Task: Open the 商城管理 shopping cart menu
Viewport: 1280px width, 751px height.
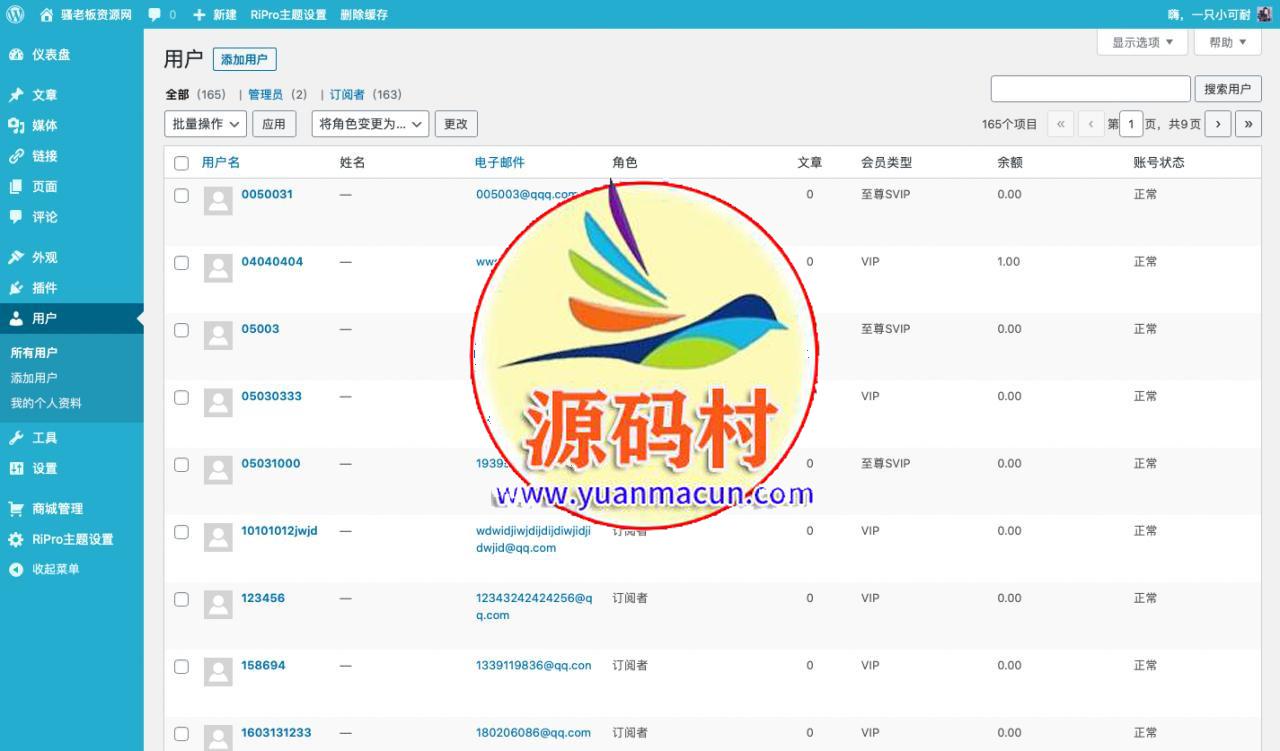Action: pos(57,509)
